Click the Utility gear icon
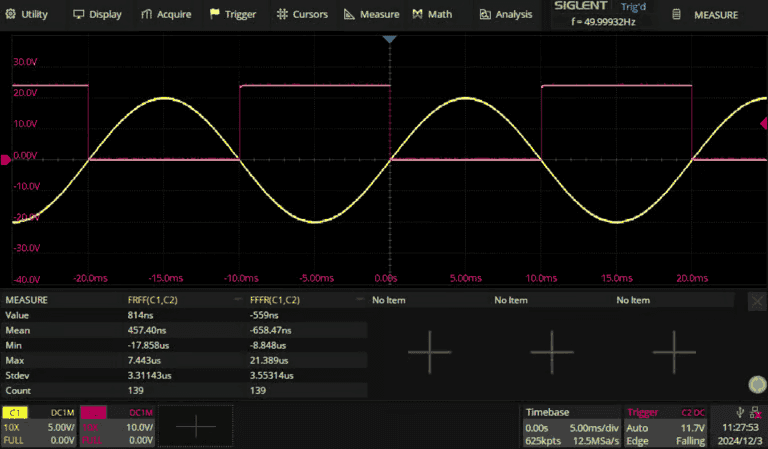Screen dimensions: 768x449 pos(10,14)
